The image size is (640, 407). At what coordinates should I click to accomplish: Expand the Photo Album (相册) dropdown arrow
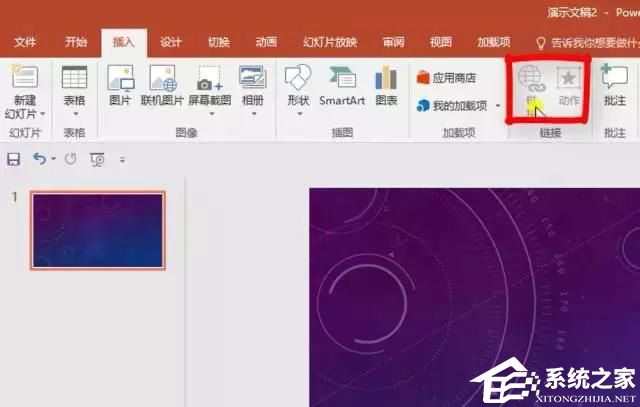pos(254,114)
